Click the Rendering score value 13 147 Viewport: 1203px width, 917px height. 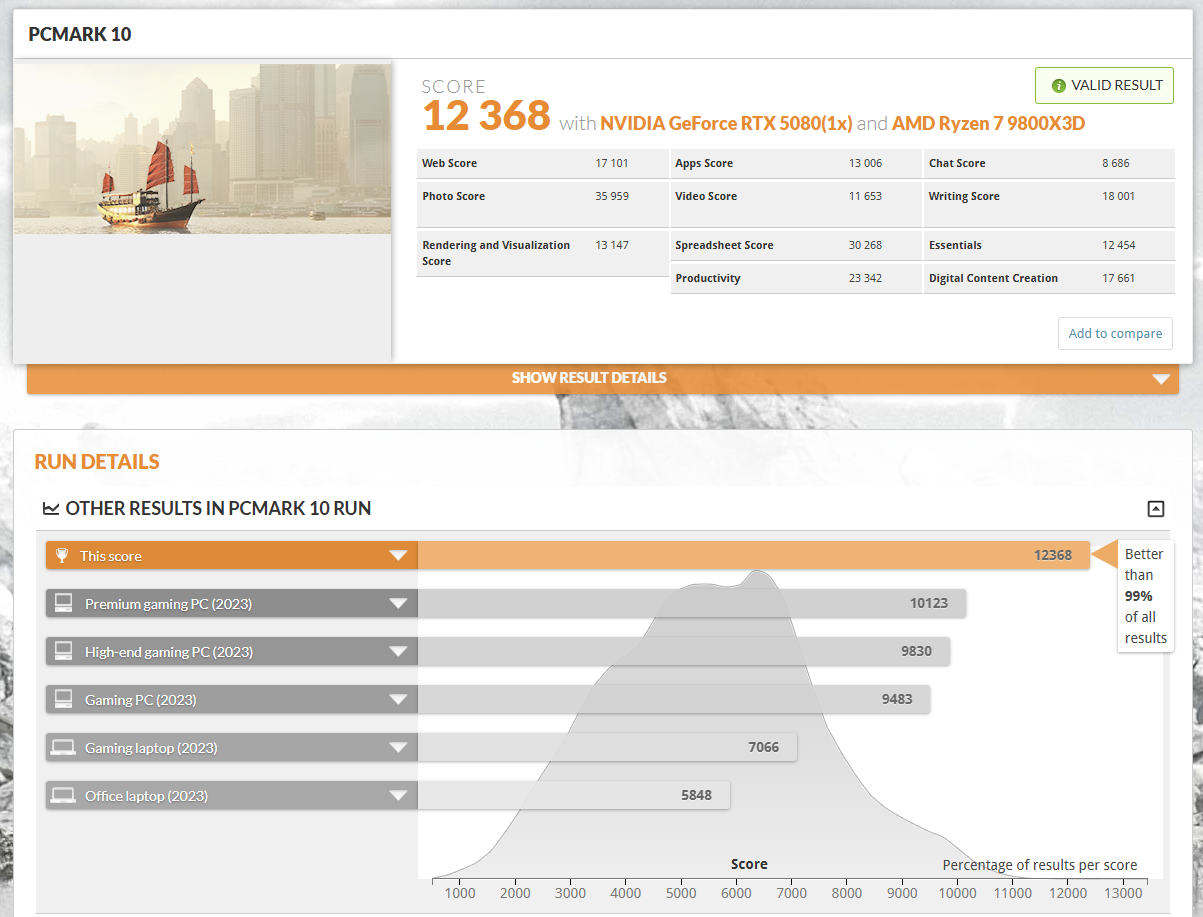[x=612, y=245]
